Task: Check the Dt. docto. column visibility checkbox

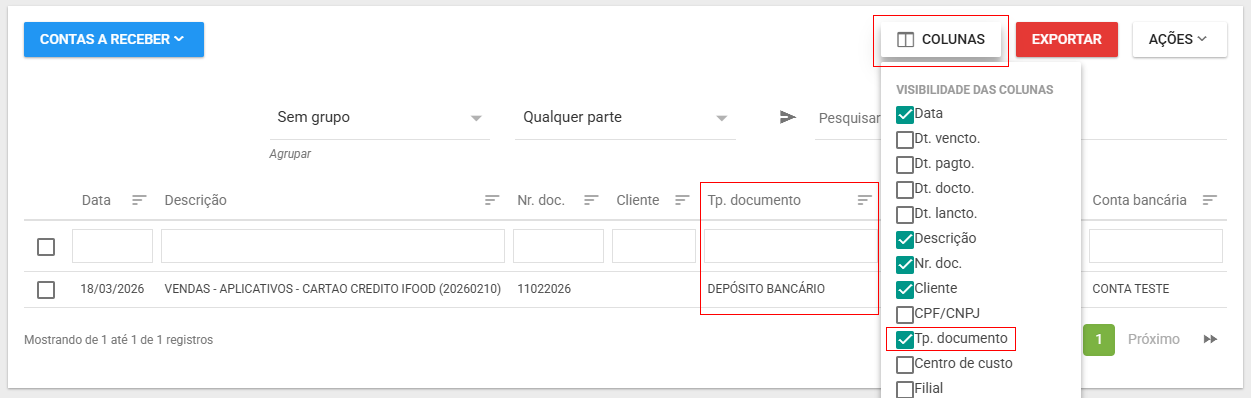Action: 905,189
